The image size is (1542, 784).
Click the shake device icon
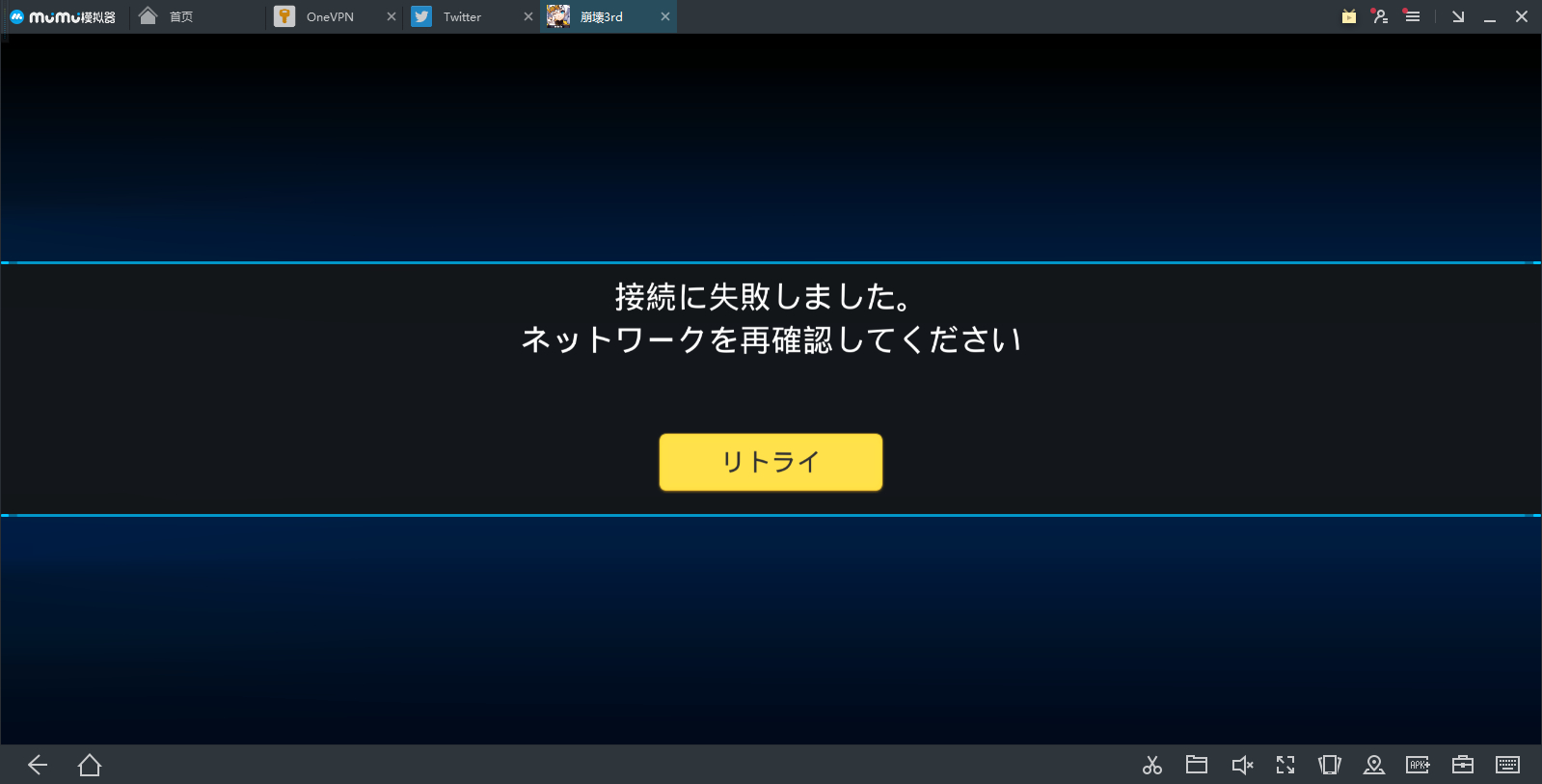coord(1330,765)
